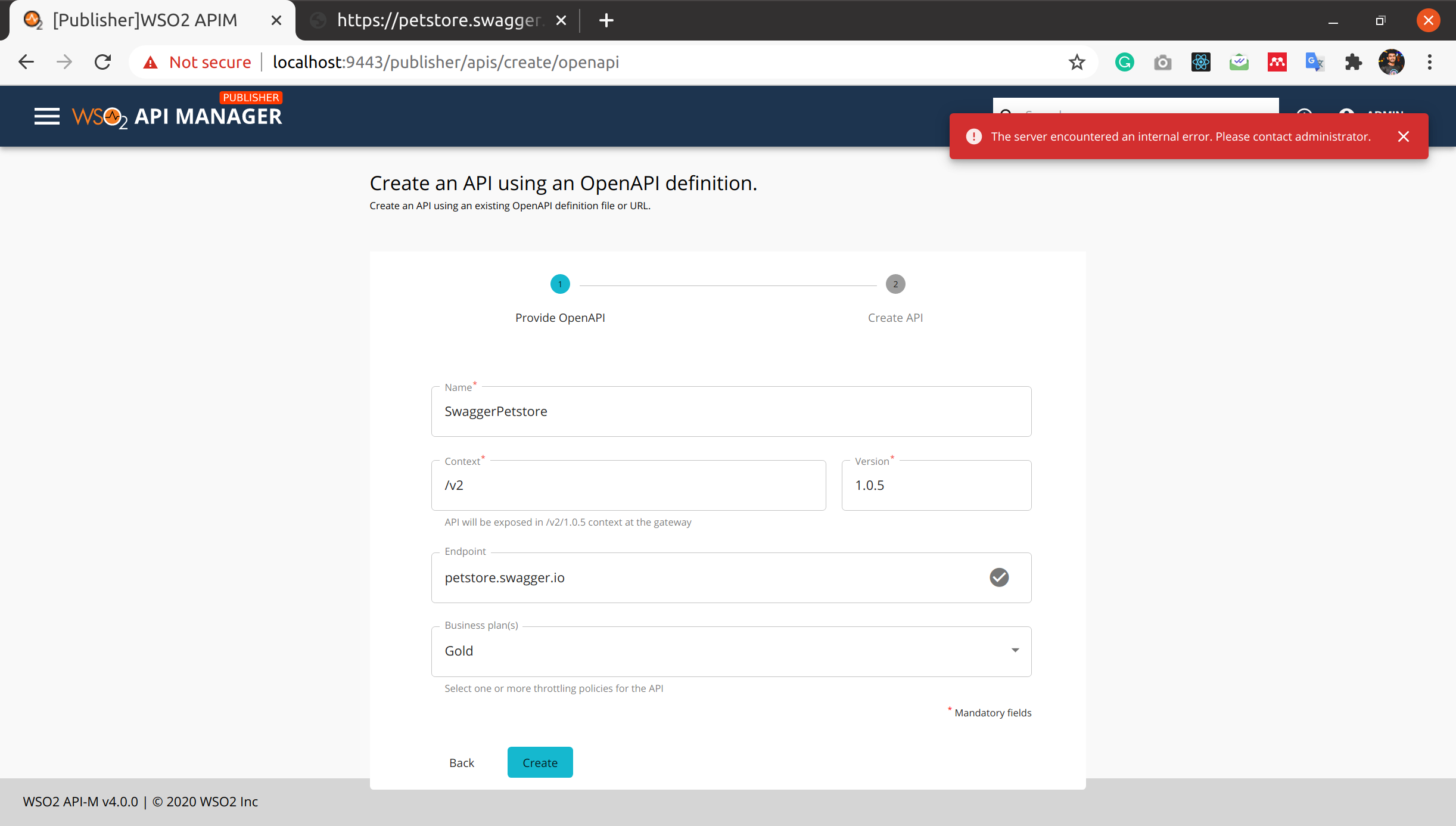The width and height of the screenshot is (1456, 826).
Task: Select step 2 Create API circle
Action: click(895, 284)
